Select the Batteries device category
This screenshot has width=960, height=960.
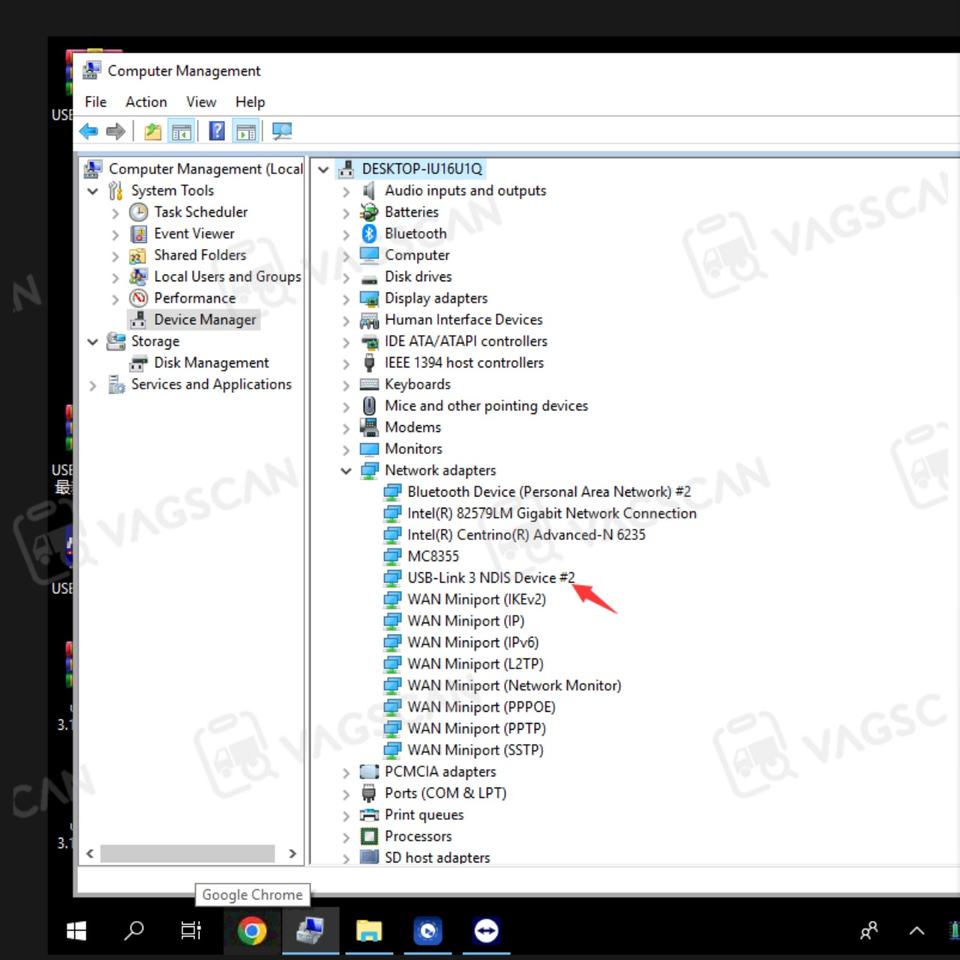tap(411, 212)
